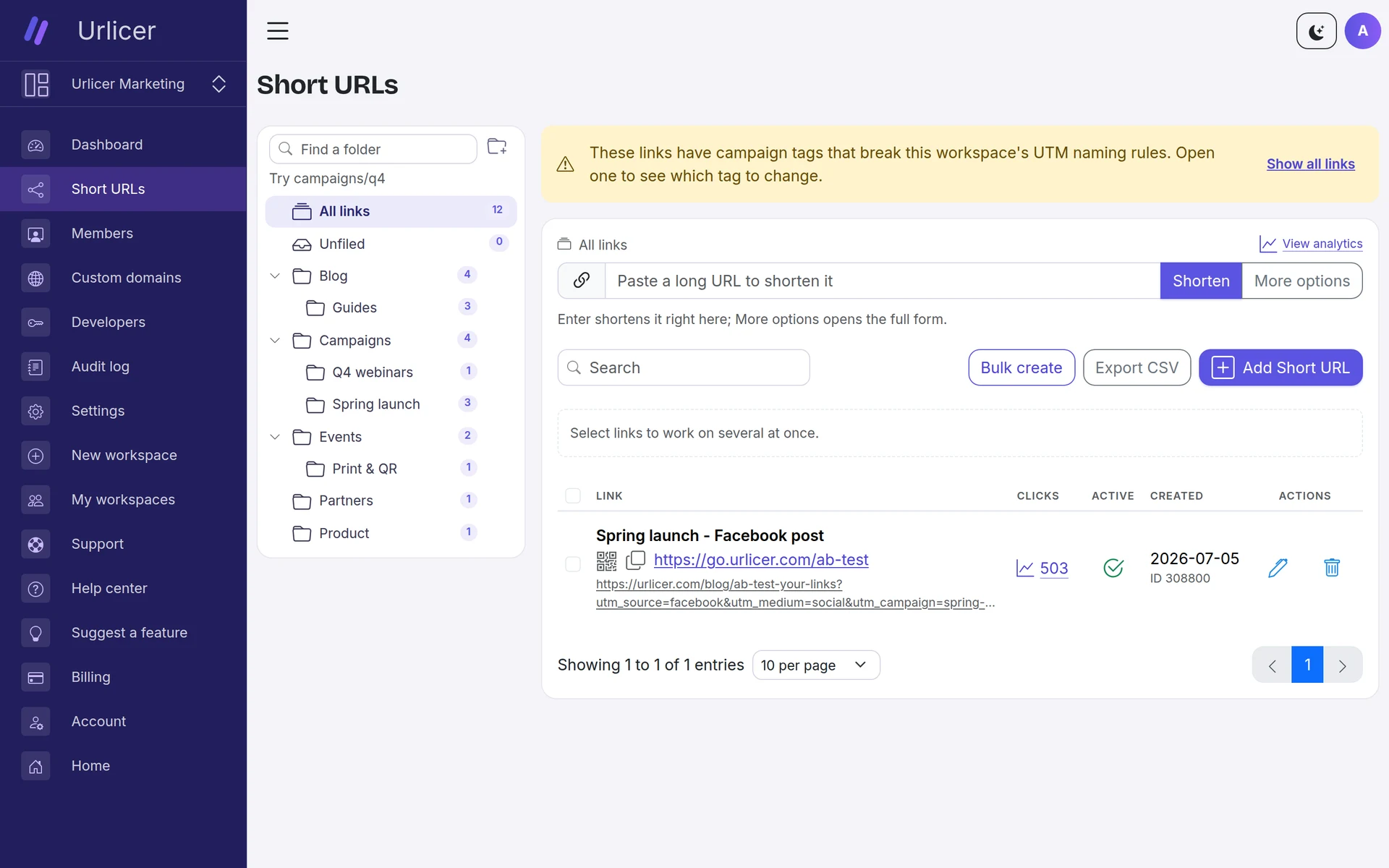This screenshot has height=868, width=1389.
Task: Open Members in the sidebar
Action: [123, 234]
